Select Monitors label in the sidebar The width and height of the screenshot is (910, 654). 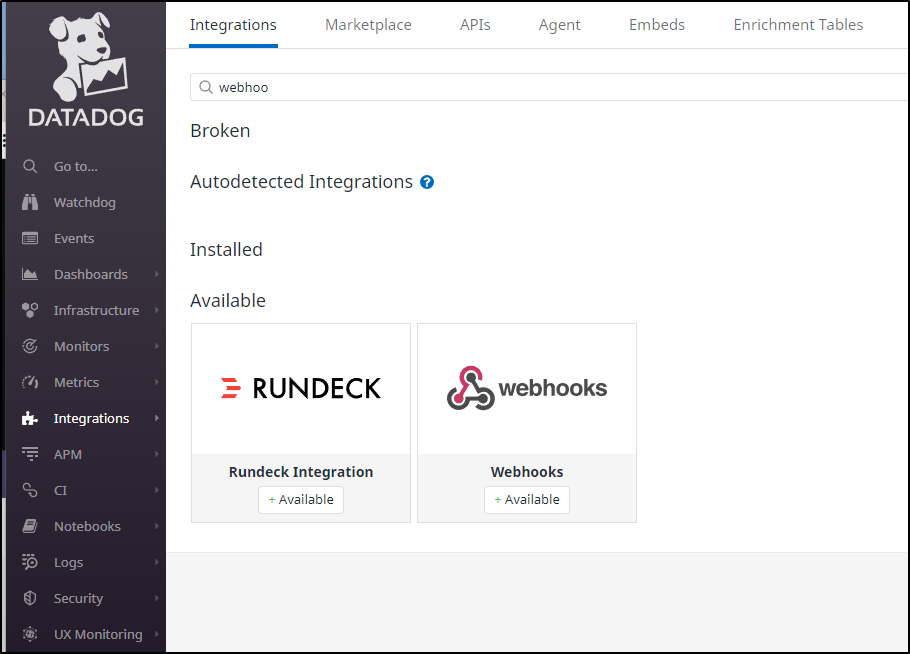(81, 346)
